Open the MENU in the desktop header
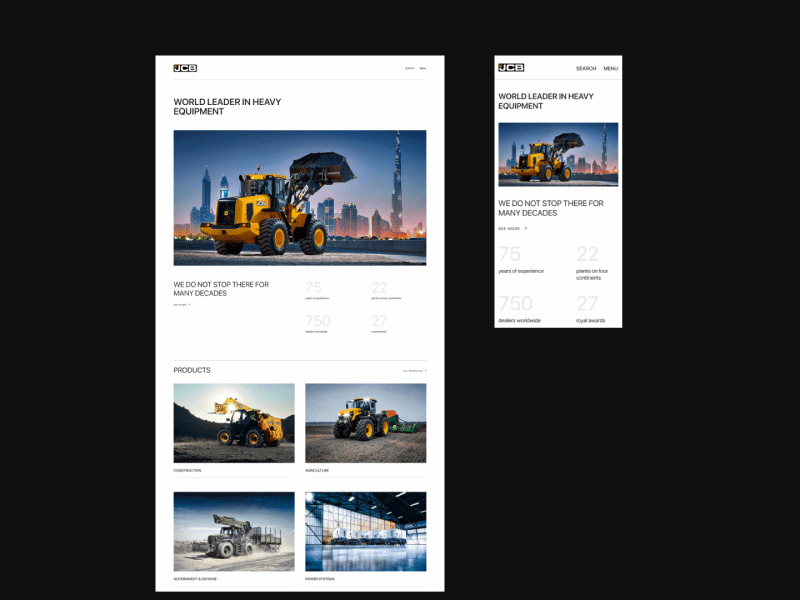The image size is (800, 600). (422, 68)
